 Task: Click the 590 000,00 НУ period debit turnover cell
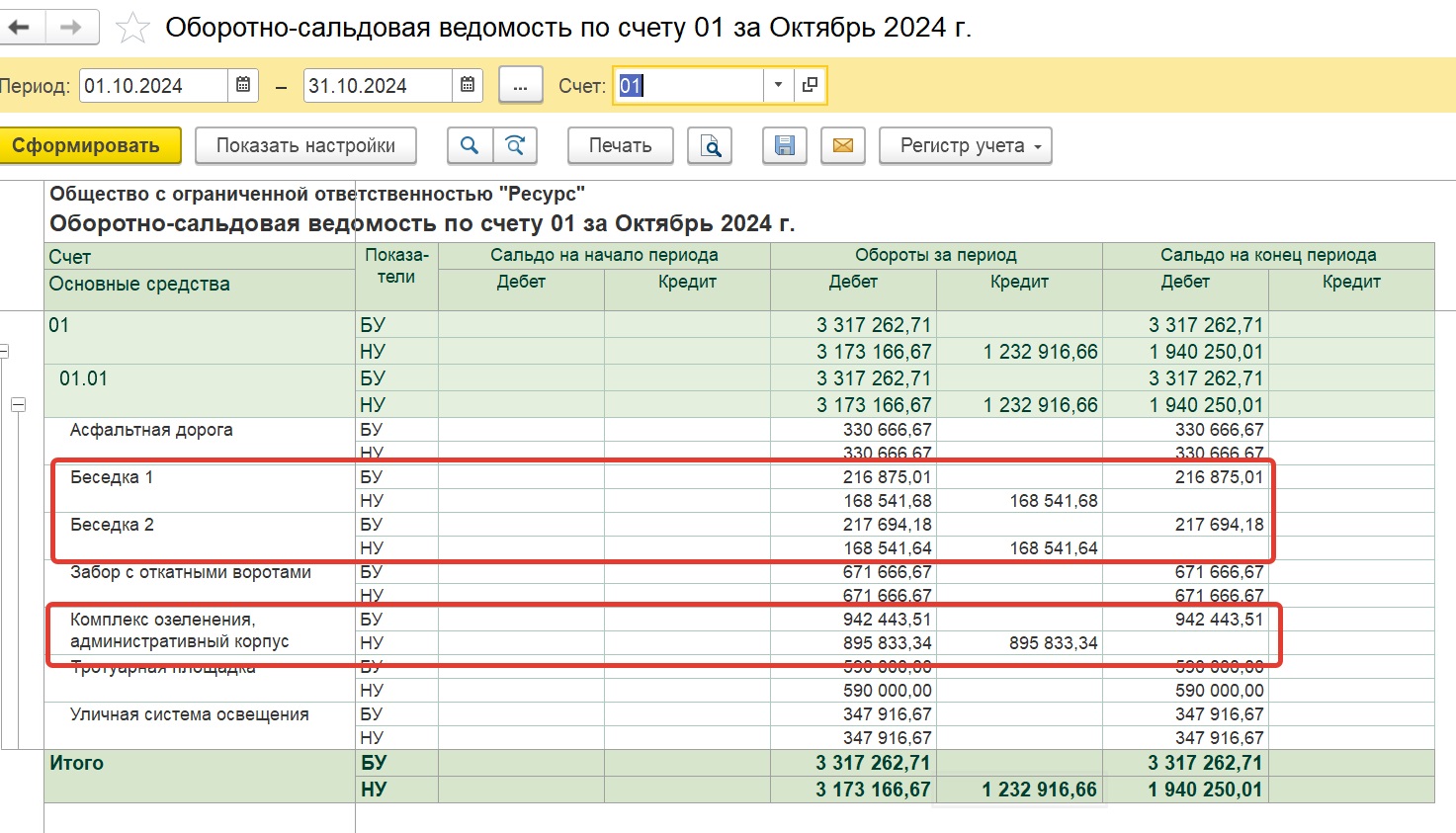(887, 691)
